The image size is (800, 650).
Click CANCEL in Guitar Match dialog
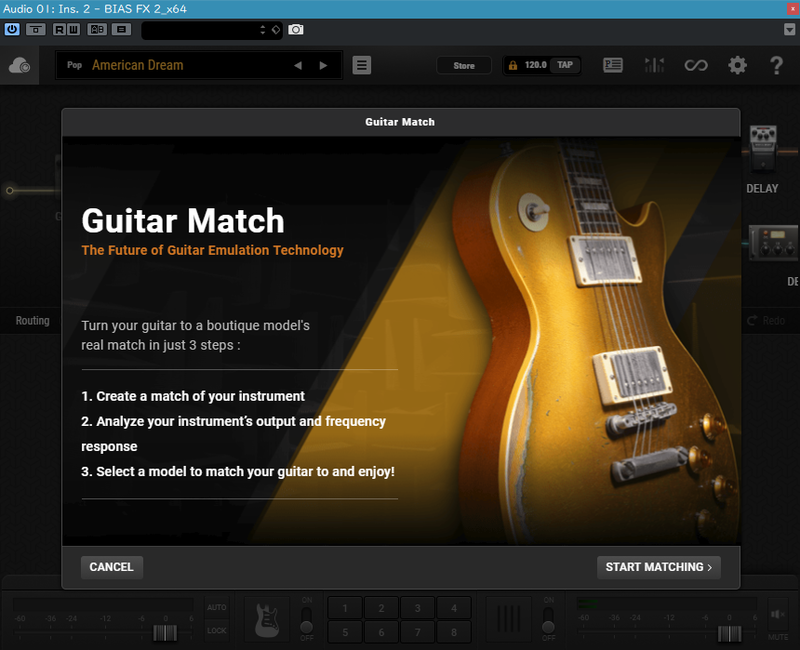(112, 567)
